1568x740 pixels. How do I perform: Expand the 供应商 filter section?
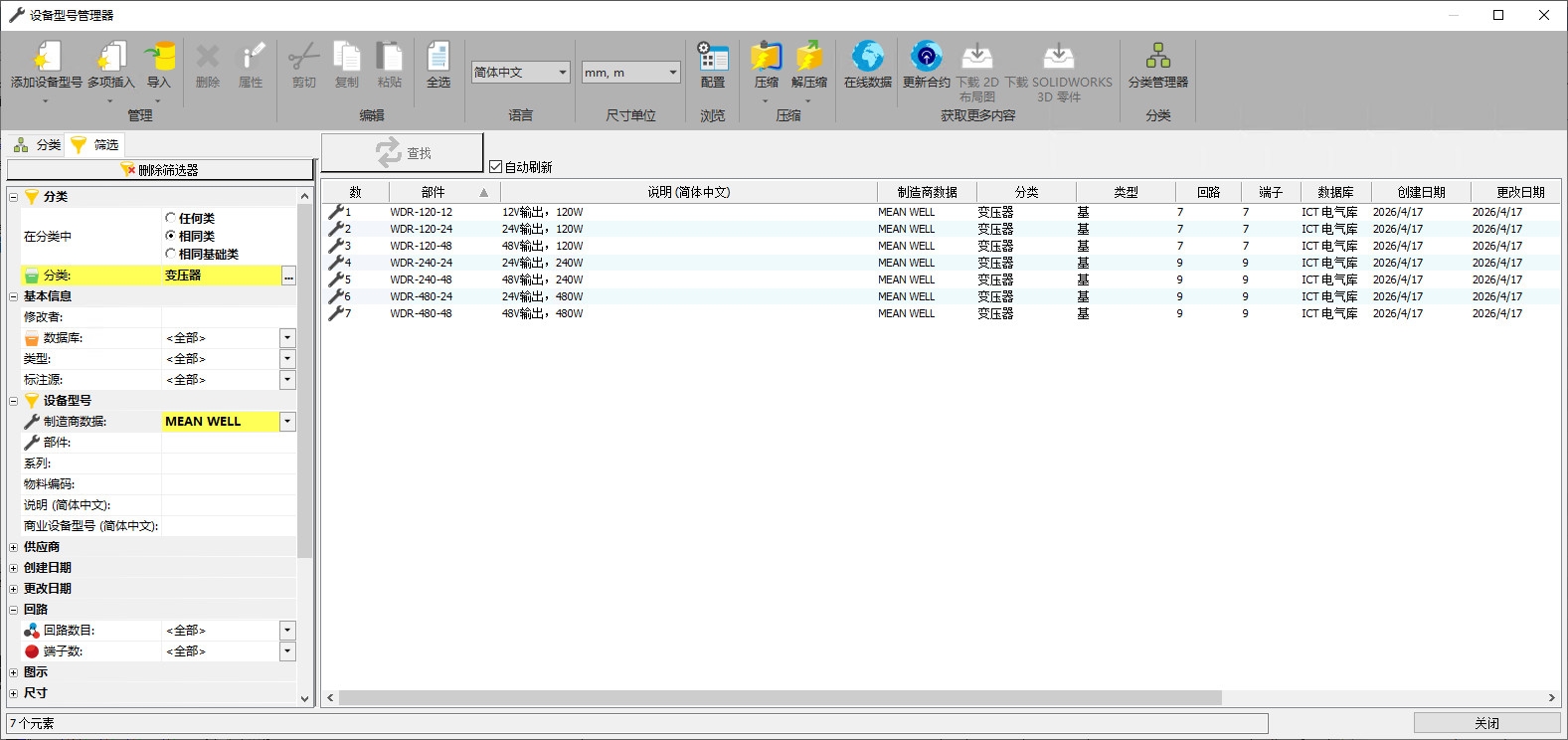tap(13, 547)
